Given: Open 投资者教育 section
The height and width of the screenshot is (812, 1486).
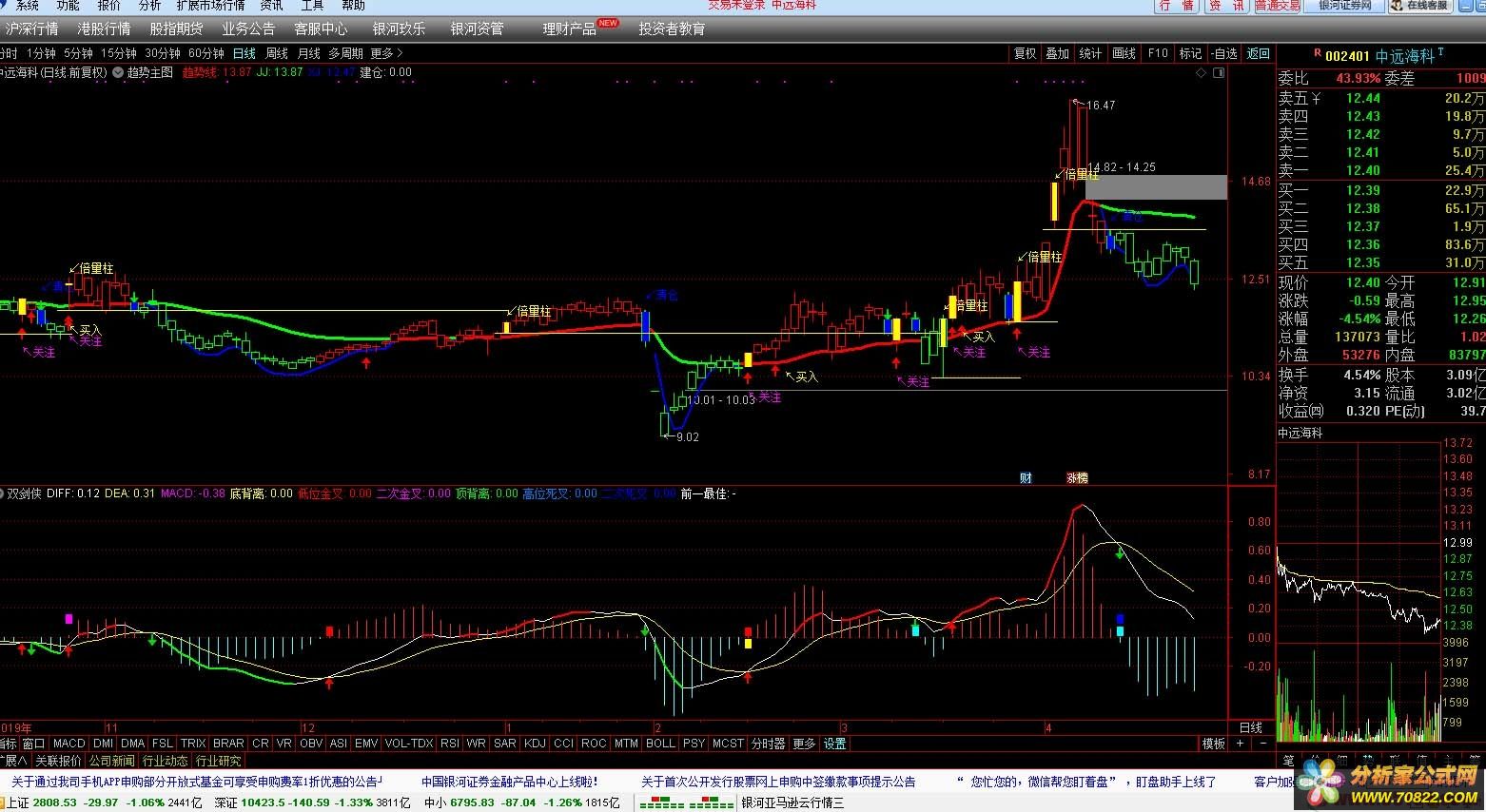Looking at the screenshot, I should [672, 29].
